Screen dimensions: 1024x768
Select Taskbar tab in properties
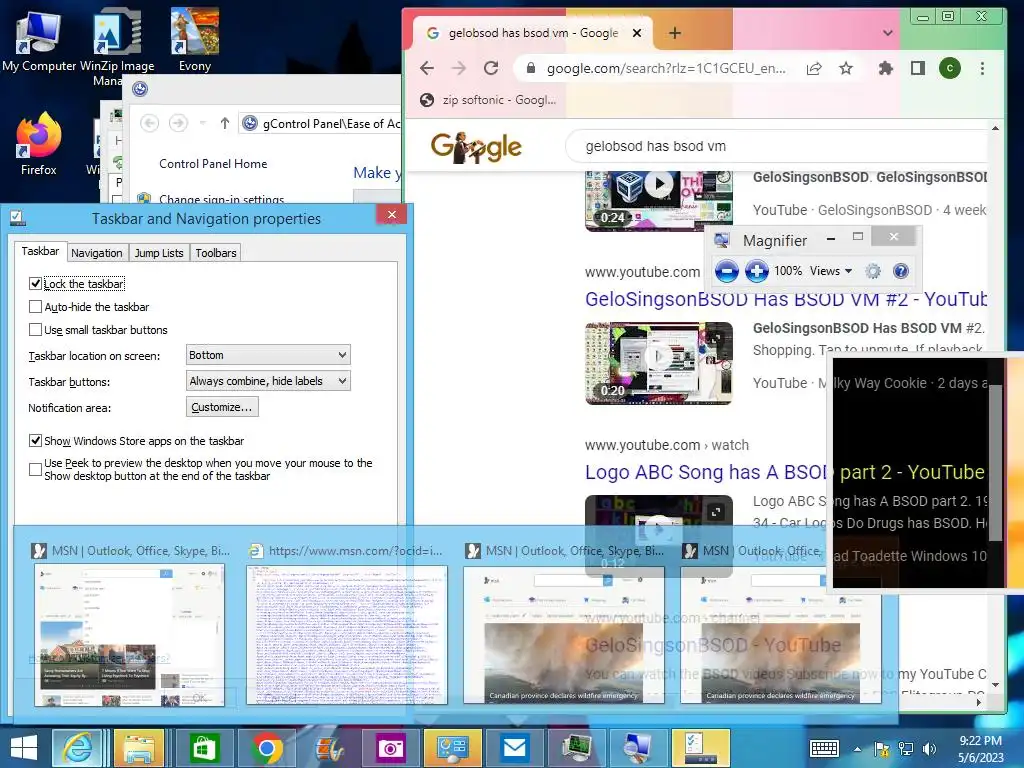[x=40, y=251]
